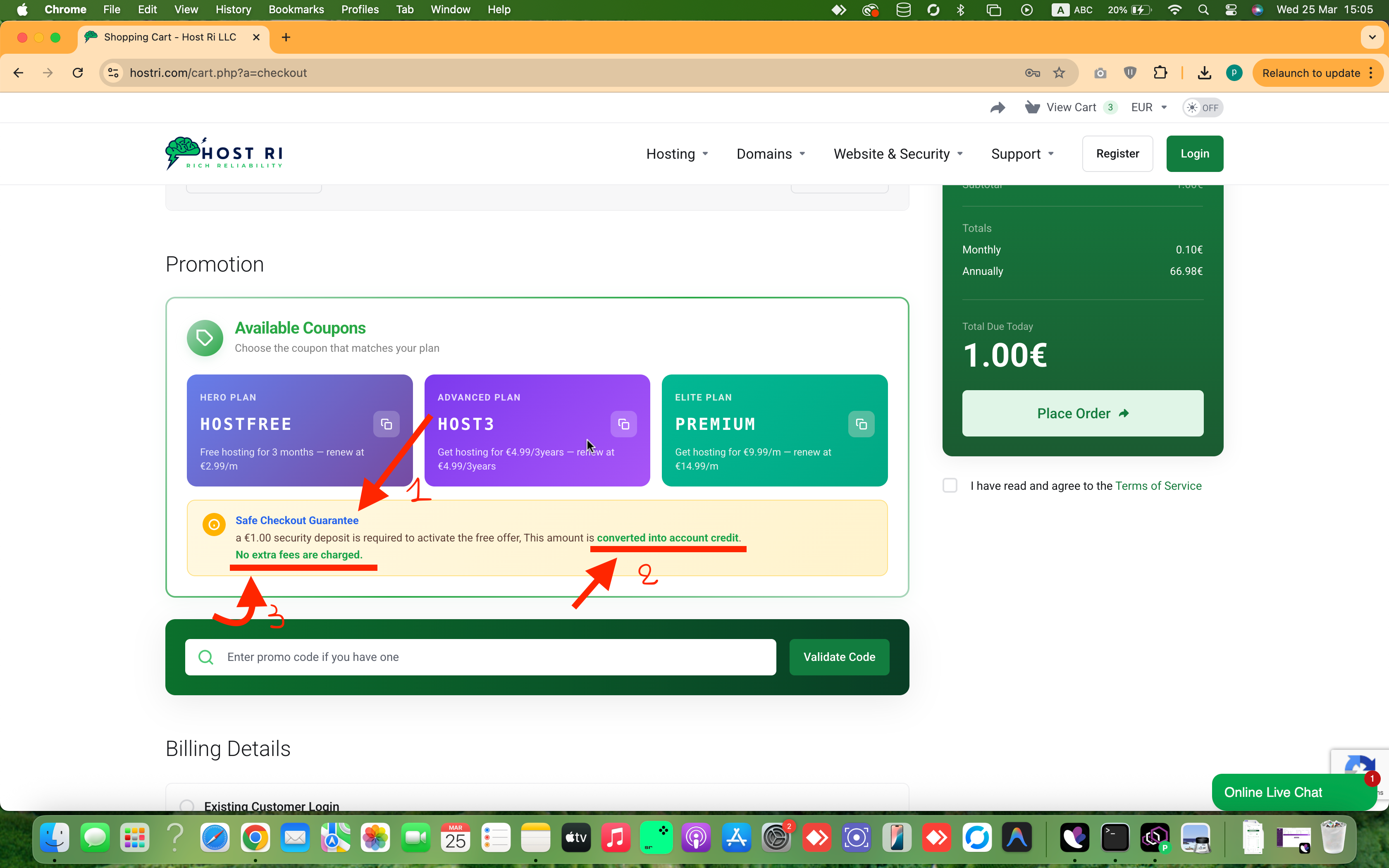
Task: Open the Chrome extensions puzzle icon
Action: (x=1160, y=73)
